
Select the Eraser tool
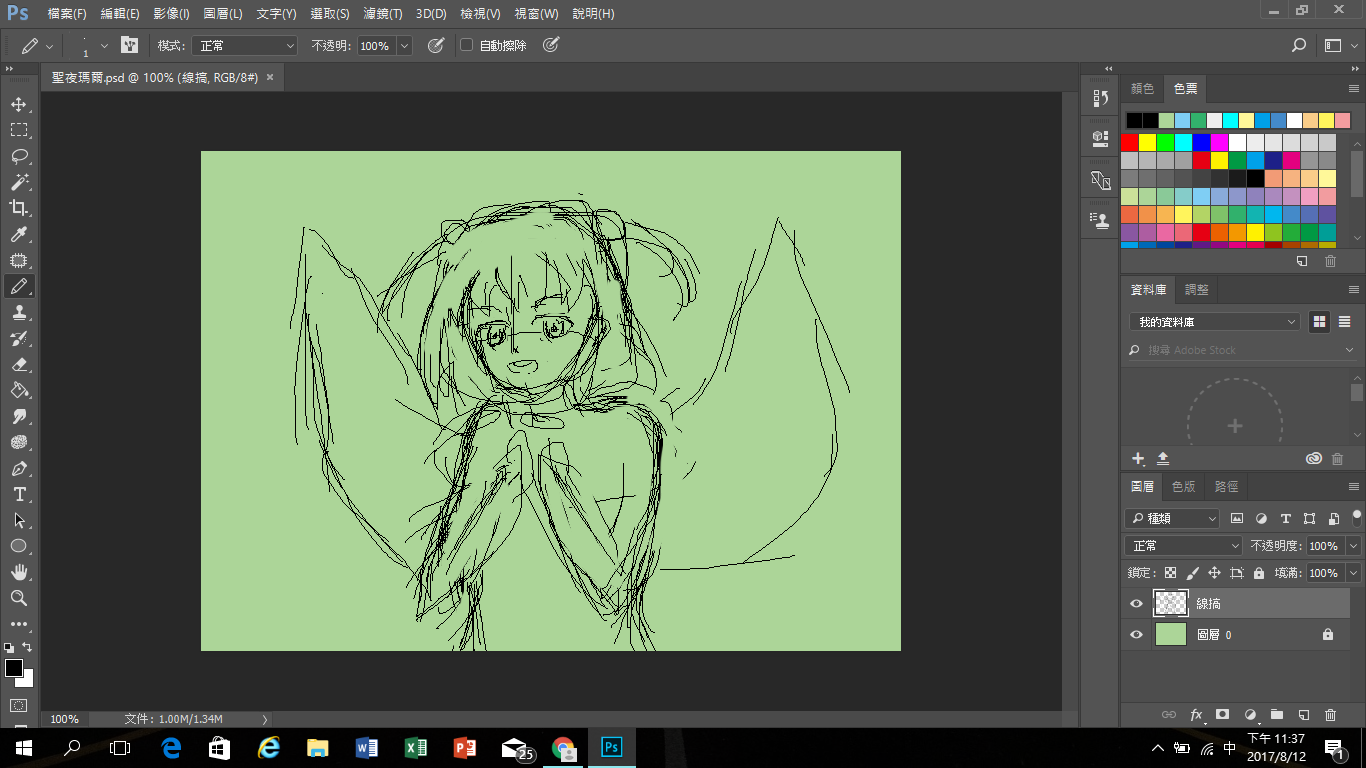tap(18, 364)
